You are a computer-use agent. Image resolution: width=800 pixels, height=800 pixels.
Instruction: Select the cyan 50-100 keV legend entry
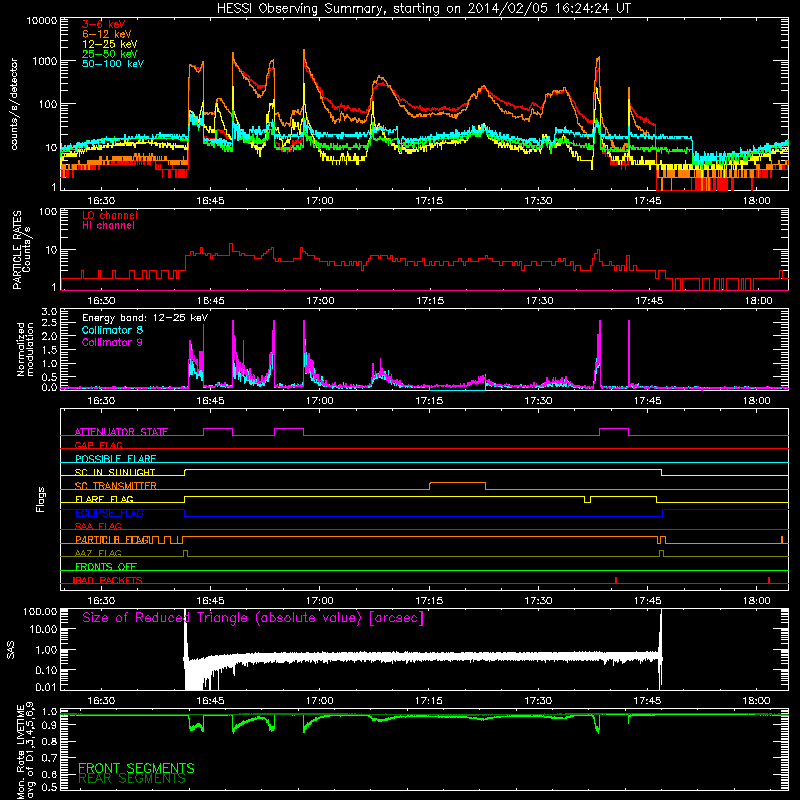[113, 64]
